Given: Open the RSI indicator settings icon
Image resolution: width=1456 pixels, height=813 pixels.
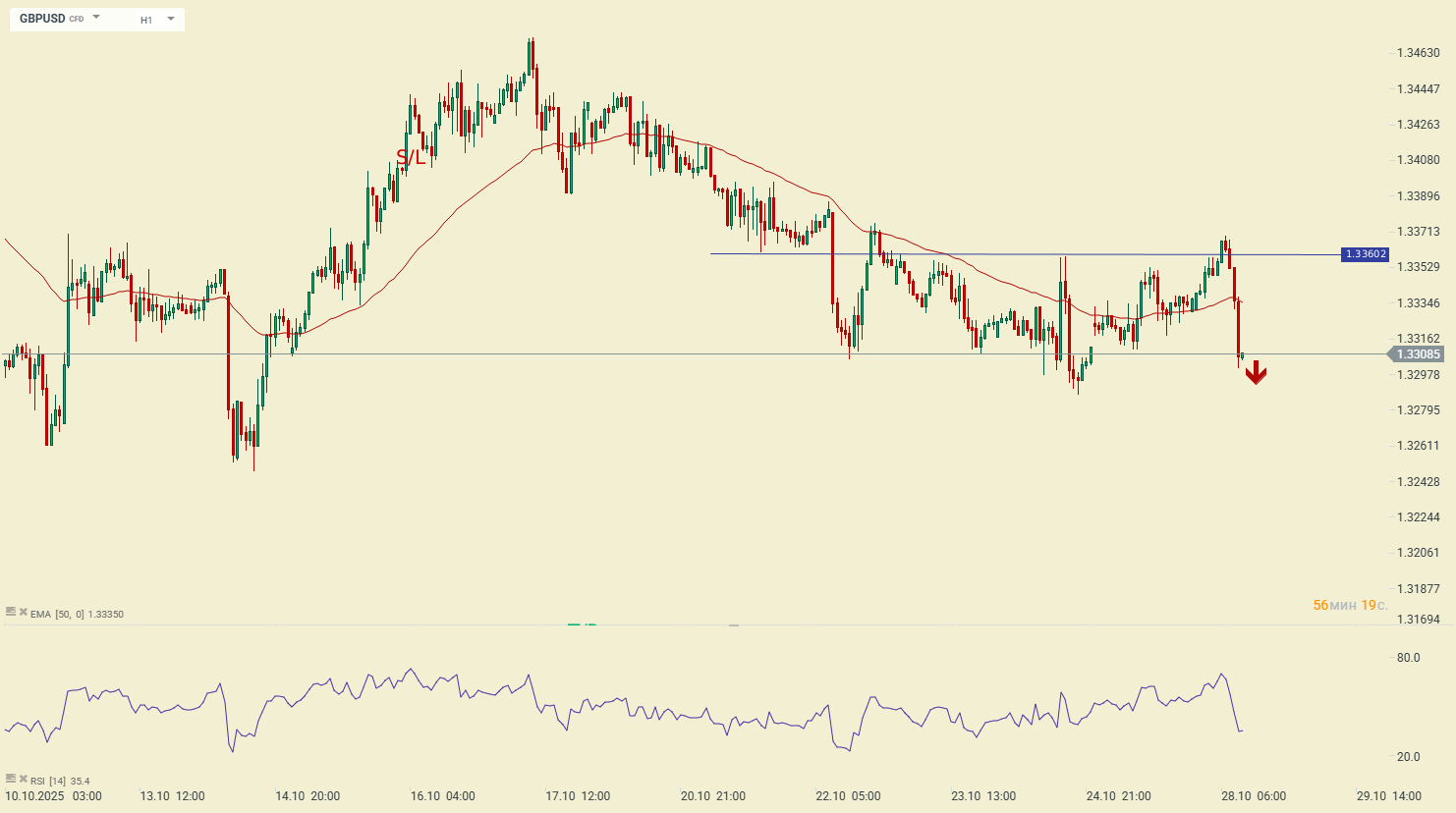Looking at the screenshot, I should coord(11,779).
